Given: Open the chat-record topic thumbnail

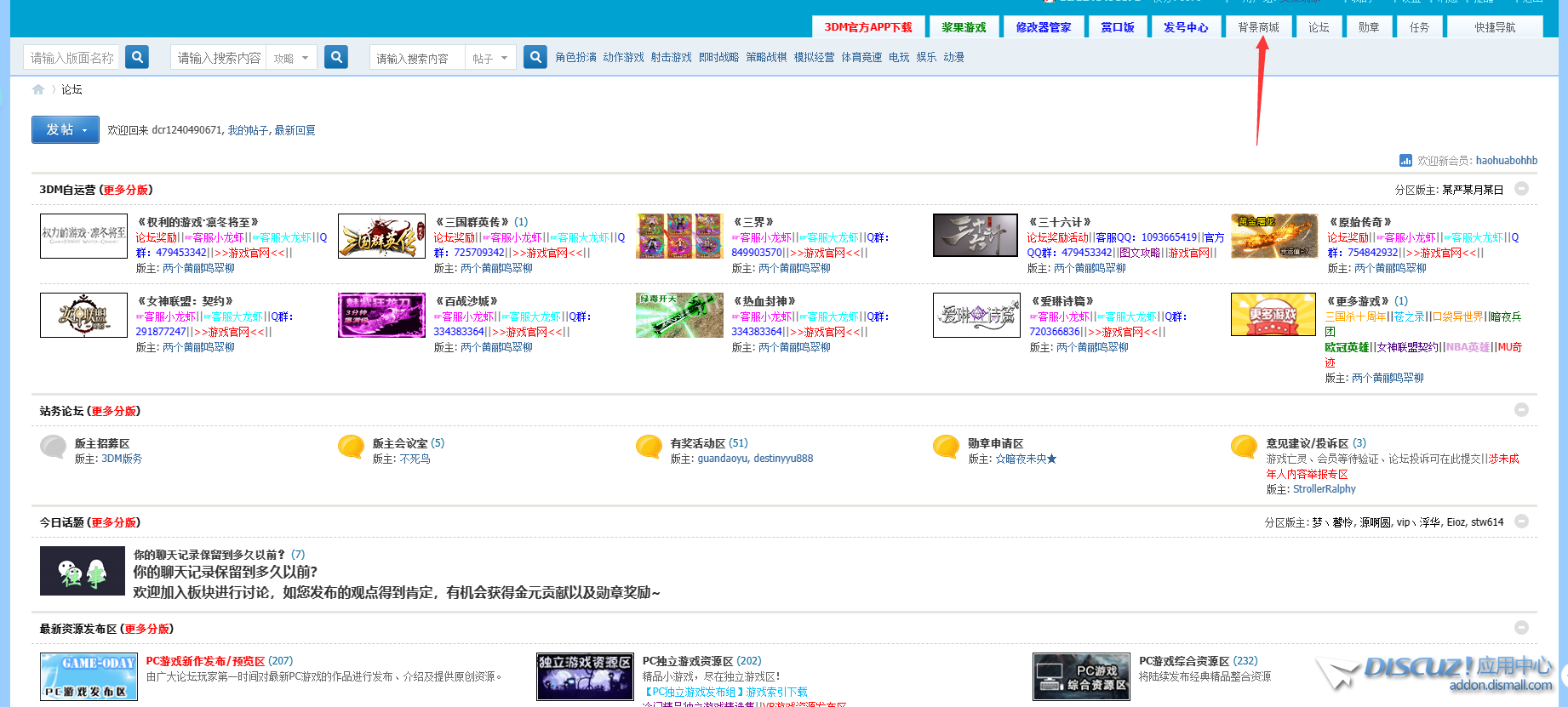Looking at the screenshot, I should coord(83,571).
